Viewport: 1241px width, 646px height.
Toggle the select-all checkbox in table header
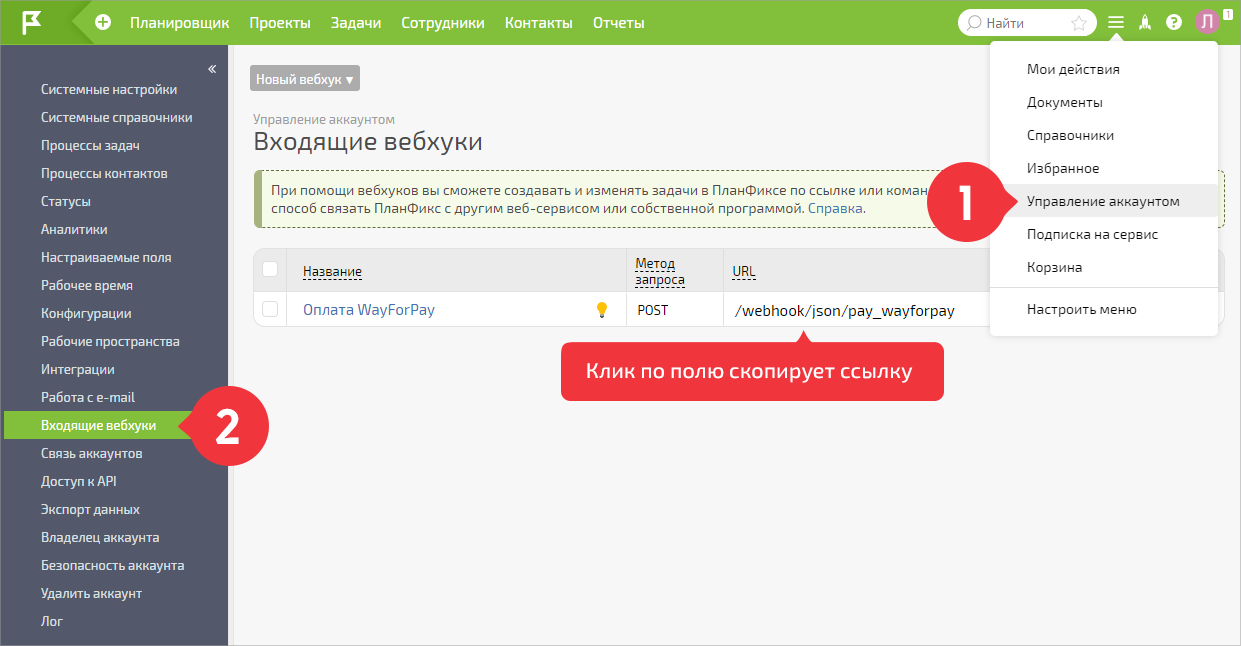point(270,269)
